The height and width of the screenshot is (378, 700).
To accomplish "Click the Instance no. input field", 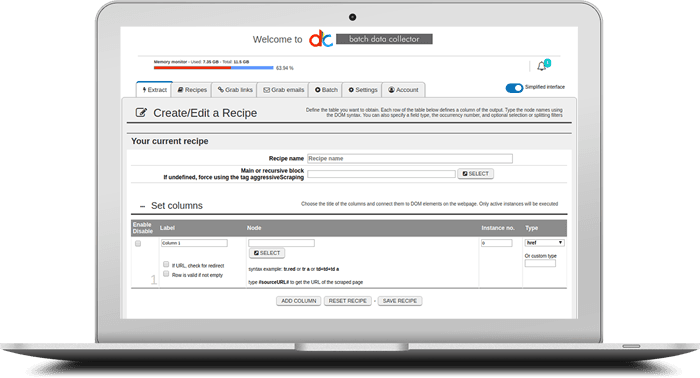I will tap(496, 243).
